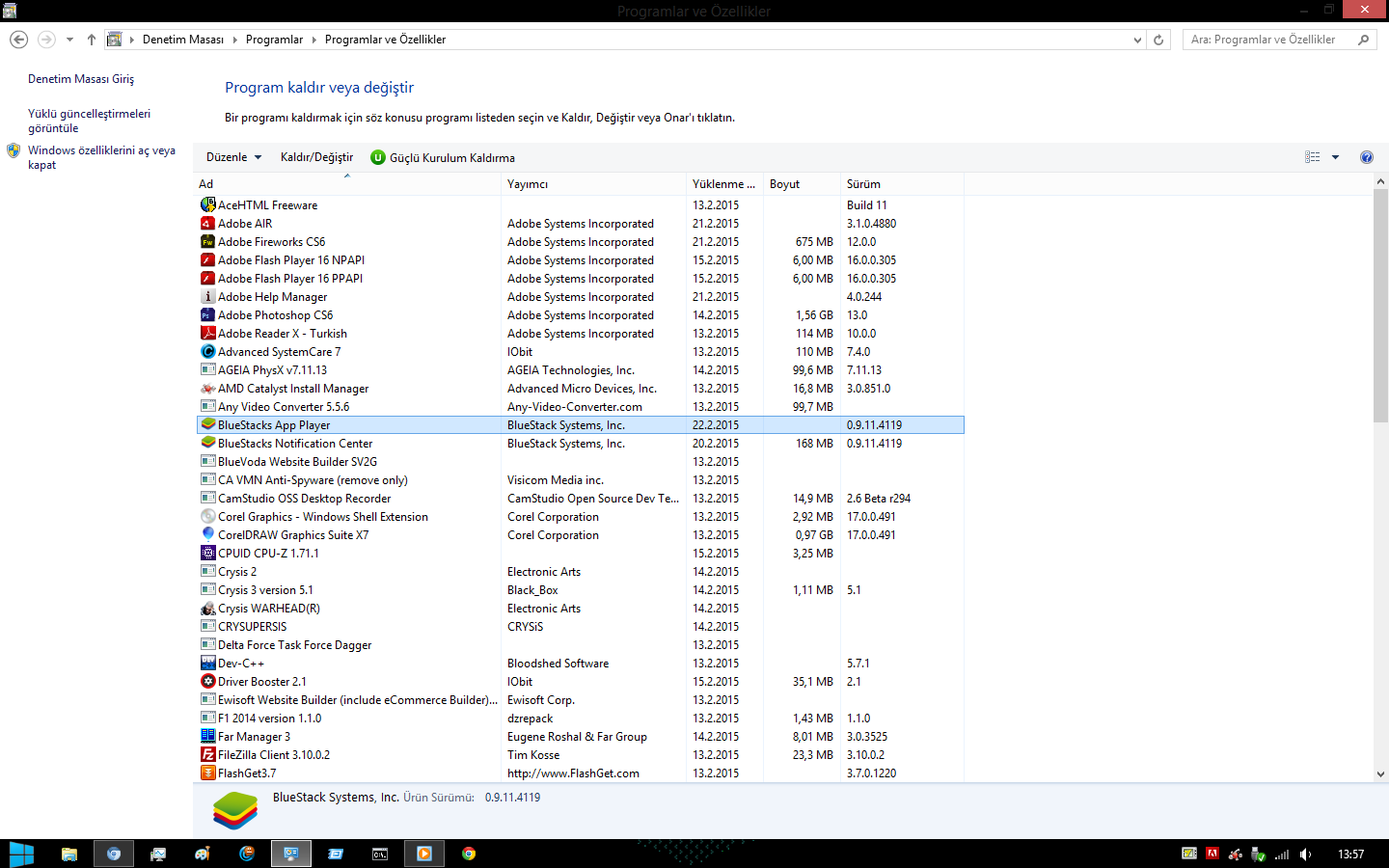Select the FileZilla Client 3.10.0.2 icon

pos(207,754)
